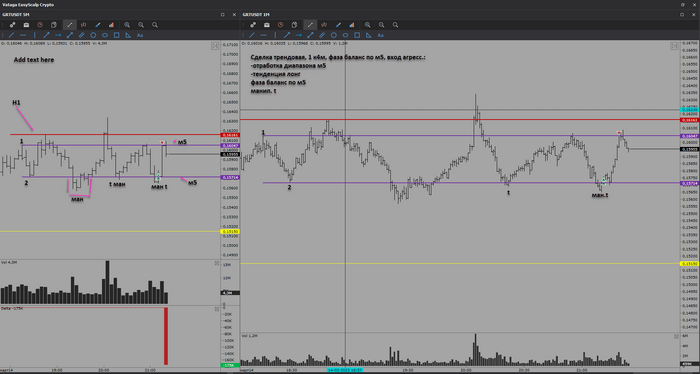
Task: Take a screenshot with 5M chart camera icon
Action: tap(26, 25)
